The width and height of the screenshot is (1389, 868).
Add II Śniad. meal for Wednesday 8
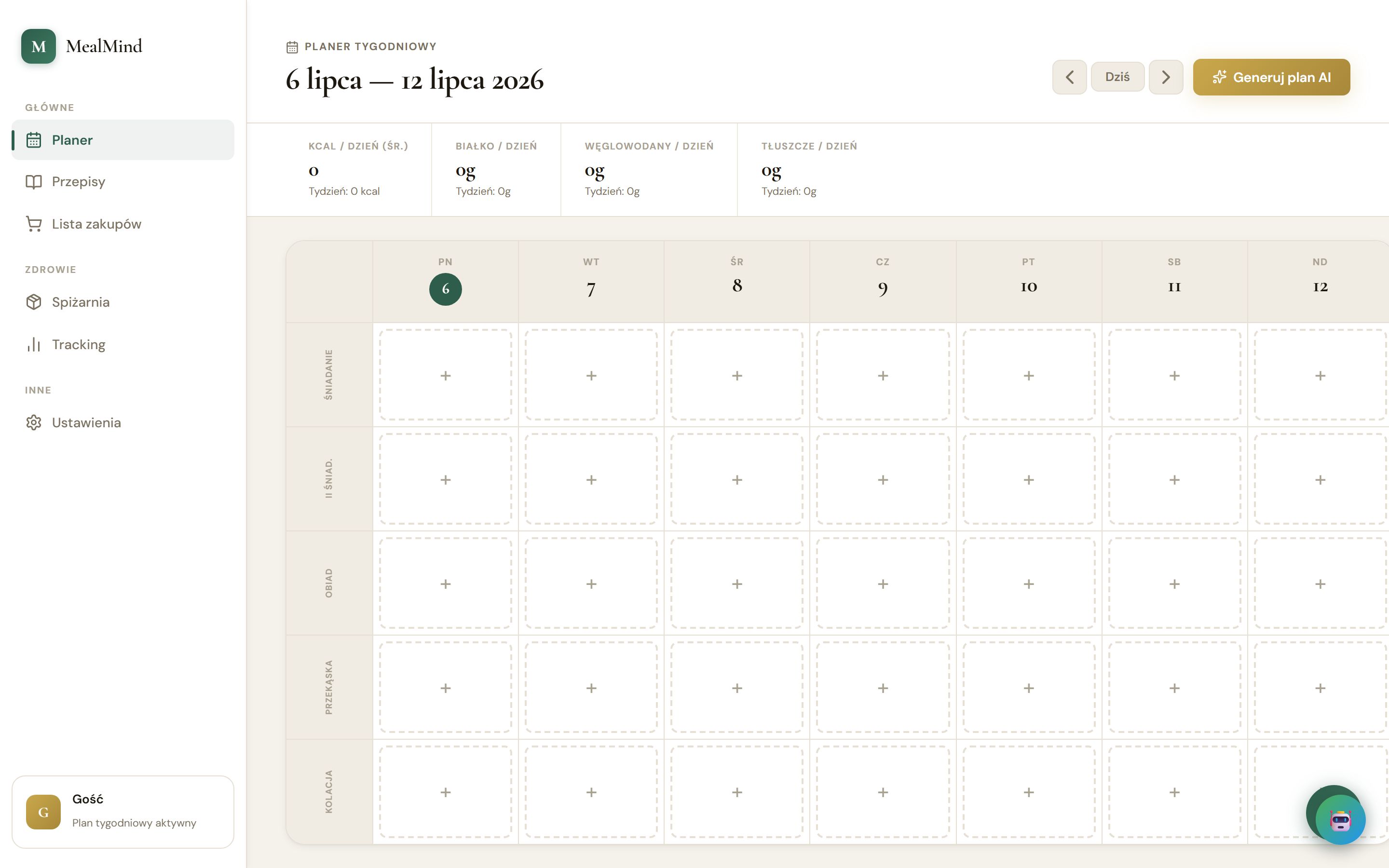[737, 479]
